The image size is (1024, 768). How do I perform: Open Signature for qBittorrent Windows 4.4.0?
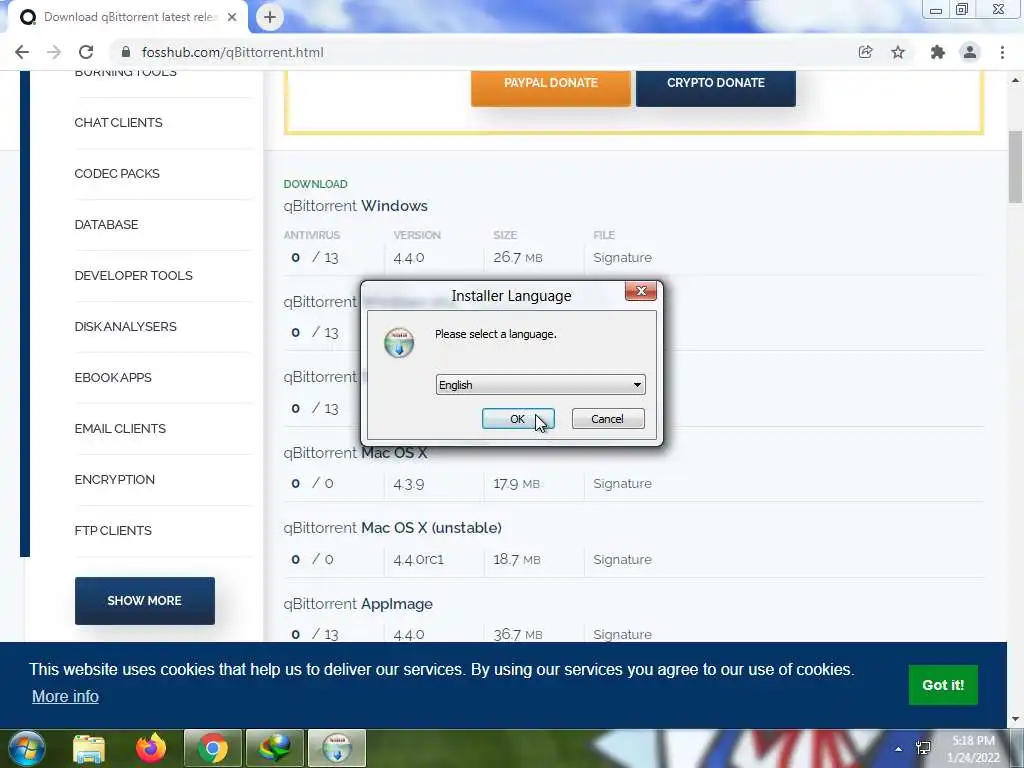tap(622, 257)
